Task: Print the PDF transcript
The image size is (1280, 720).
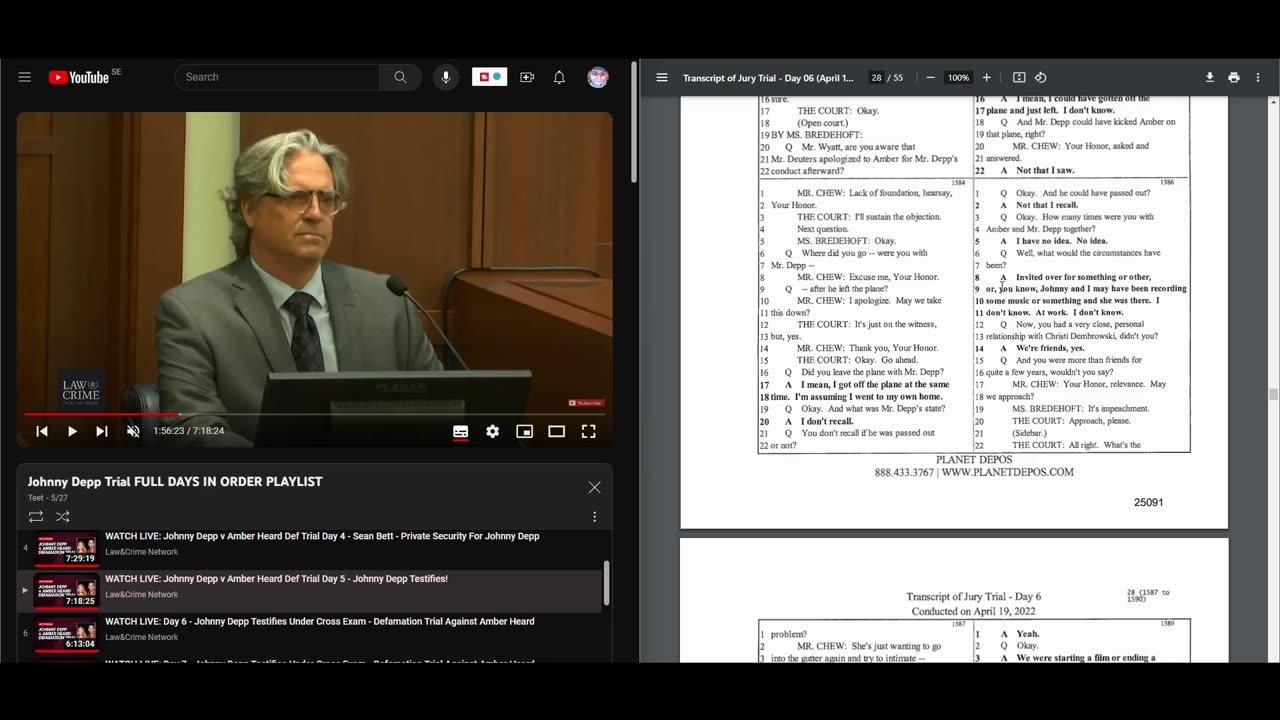Action: click(x=1234, y=77)
